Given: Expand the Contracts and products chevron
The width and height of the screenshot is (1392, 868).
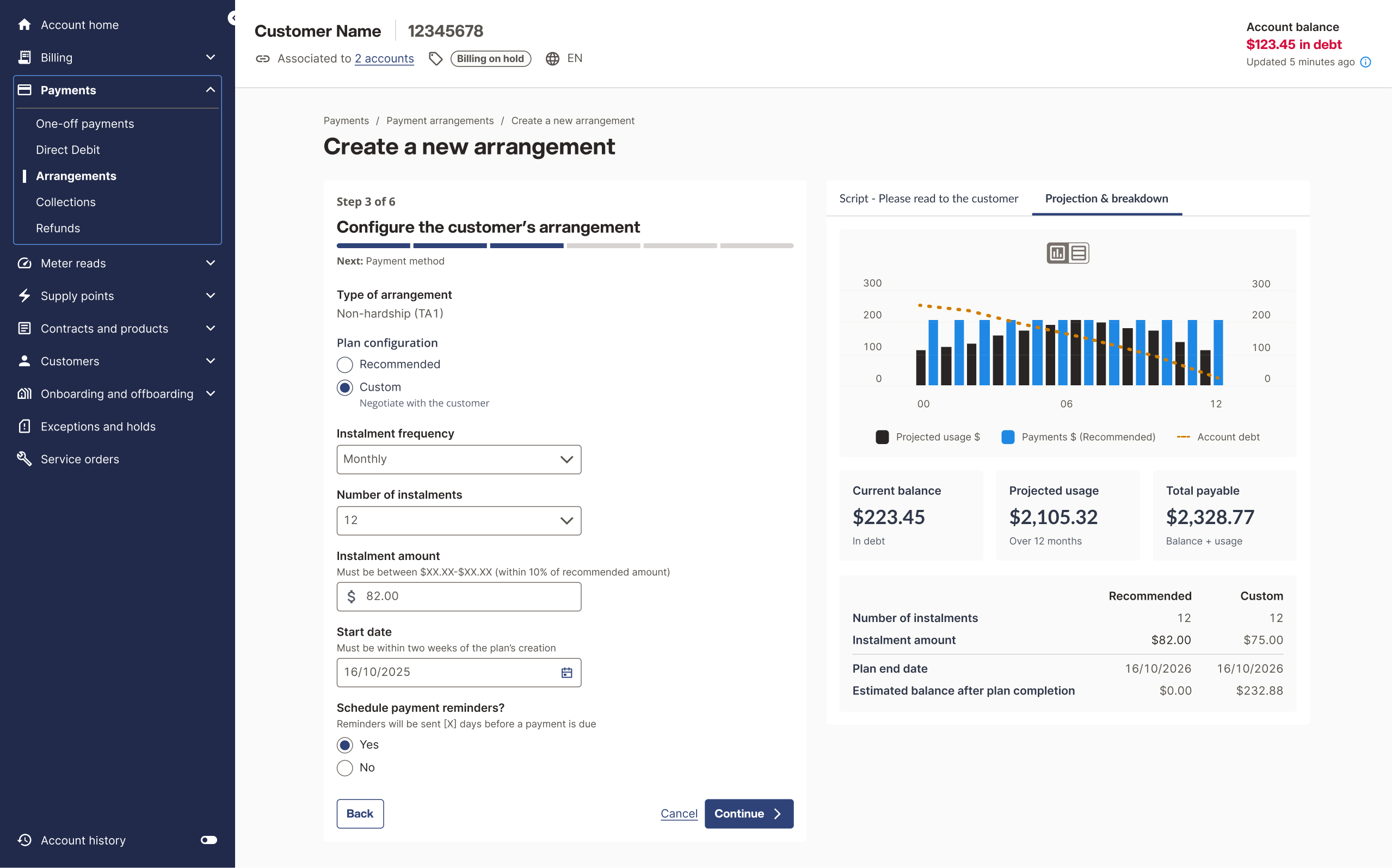Looking at the screenshot, I should pos(211,328).
